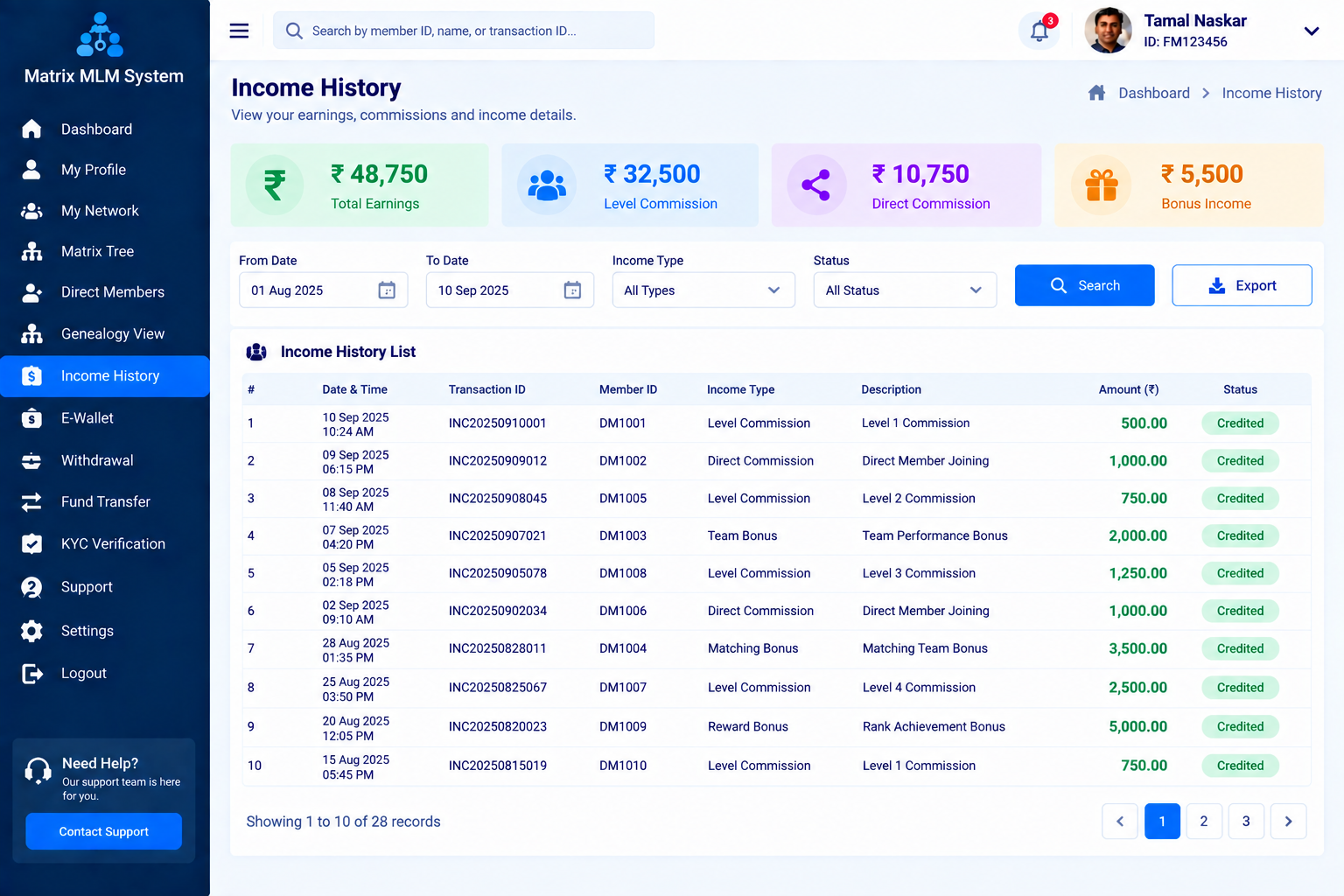
Task: Go to pagination page 2
Action: click(1204, 822)
